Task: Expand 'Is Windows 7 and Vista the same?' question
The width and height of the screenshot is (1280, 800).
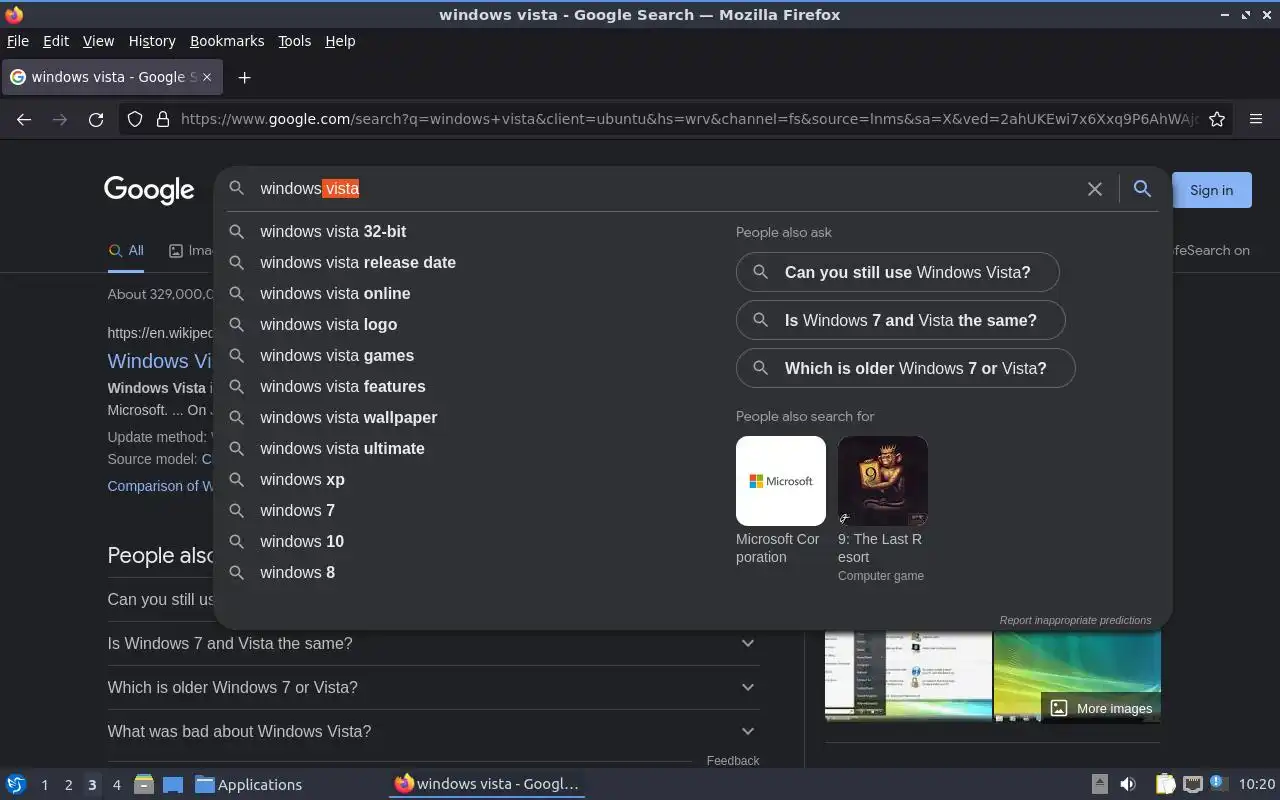Action: (x=433, y=643)
